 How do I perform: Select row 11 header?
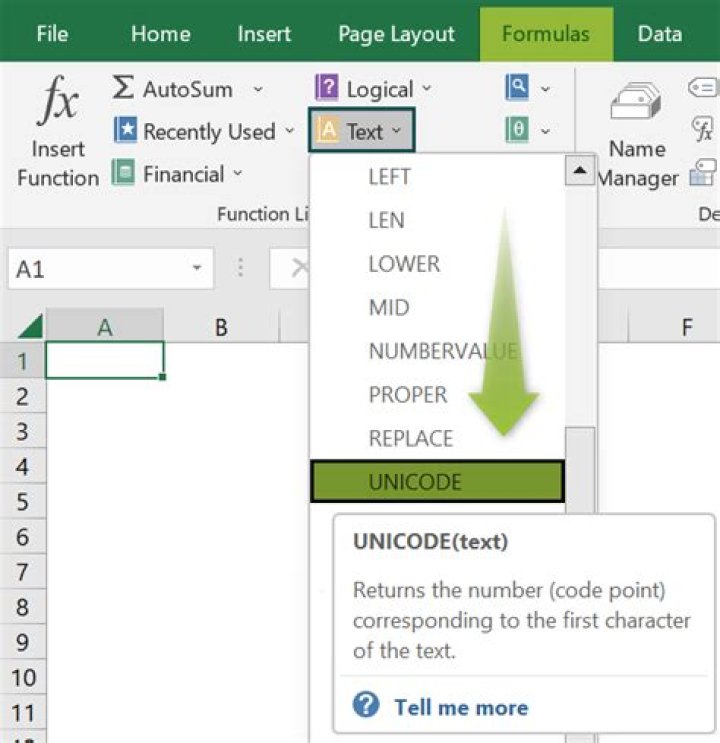(x=22, y=712)
